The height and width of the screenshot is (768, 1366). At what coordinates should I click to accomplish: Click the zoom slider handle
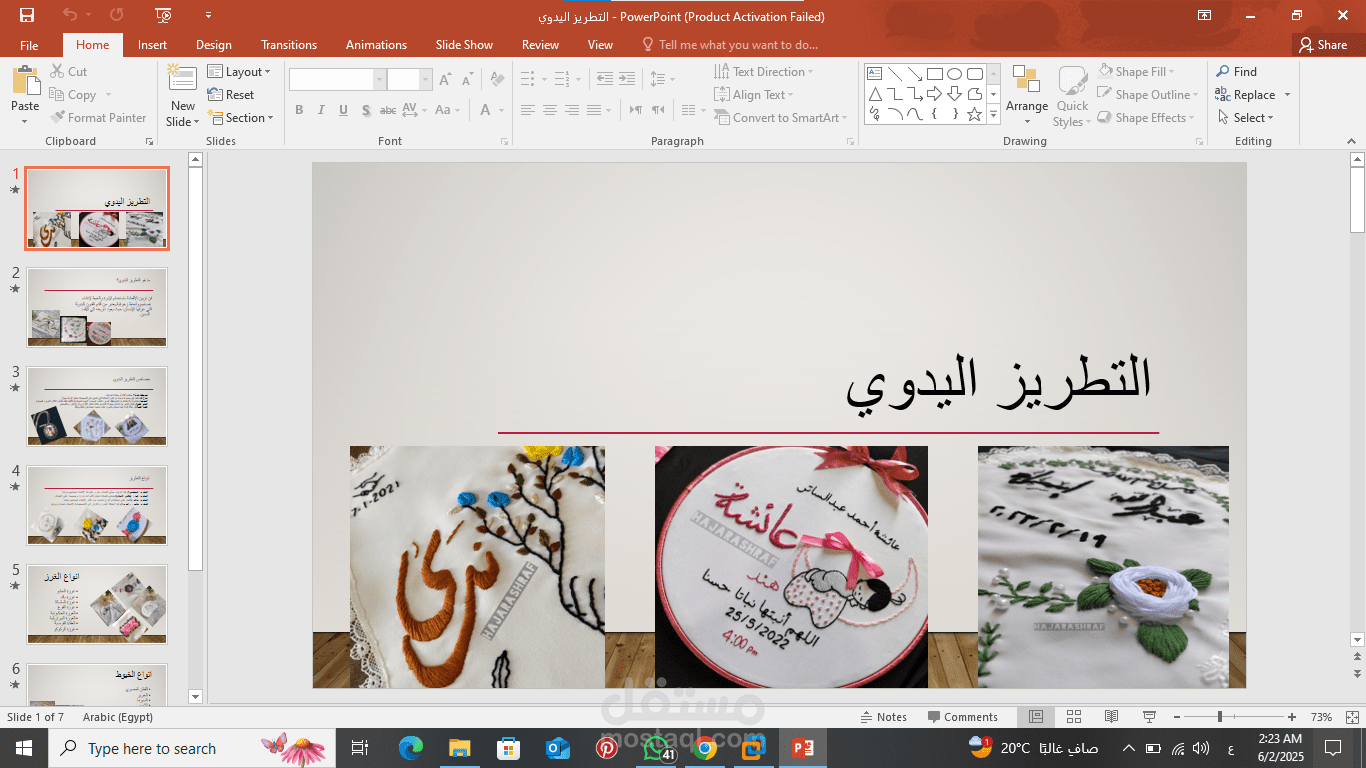tap(1219, 717)
